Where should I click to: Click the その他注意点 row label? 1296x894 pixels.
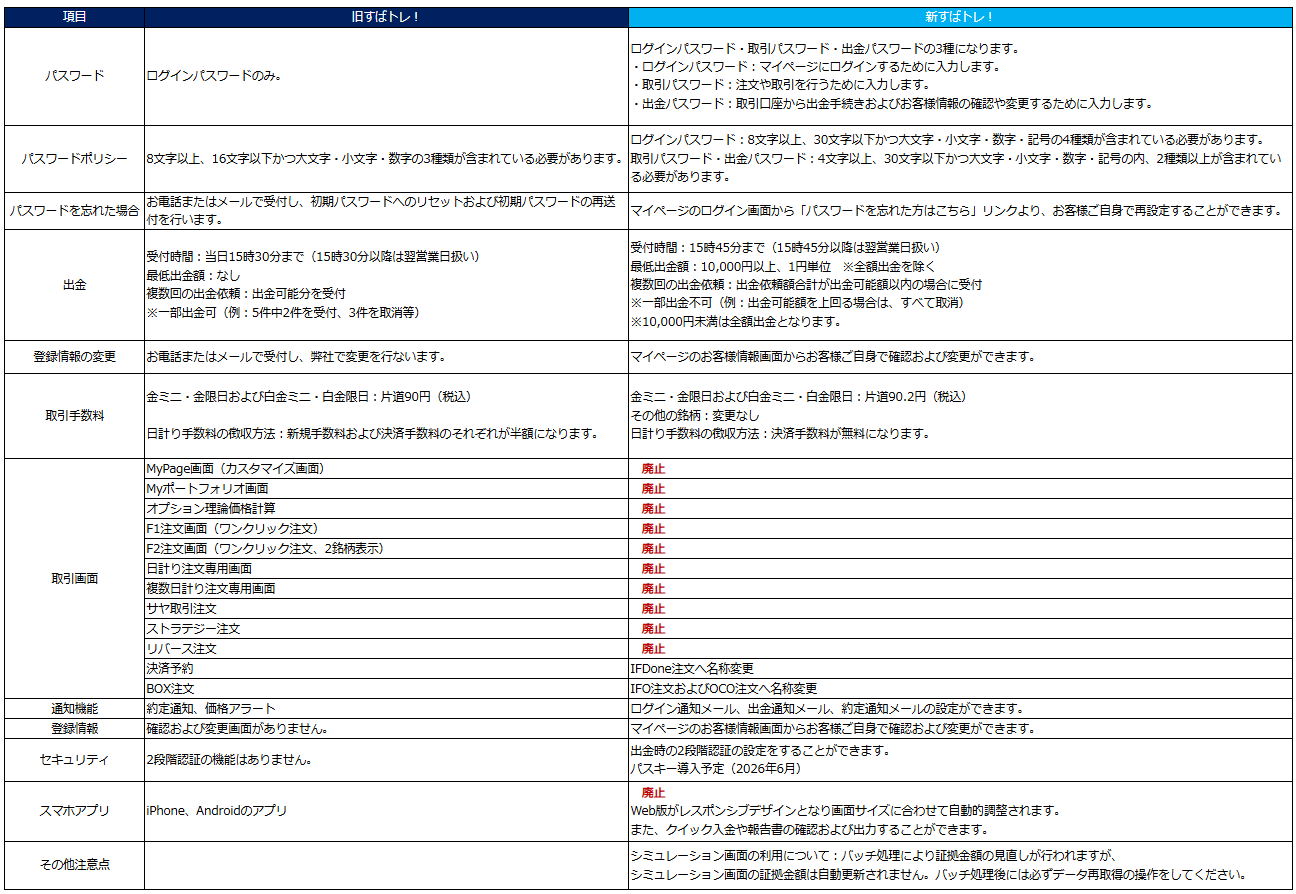click(74, 865)
